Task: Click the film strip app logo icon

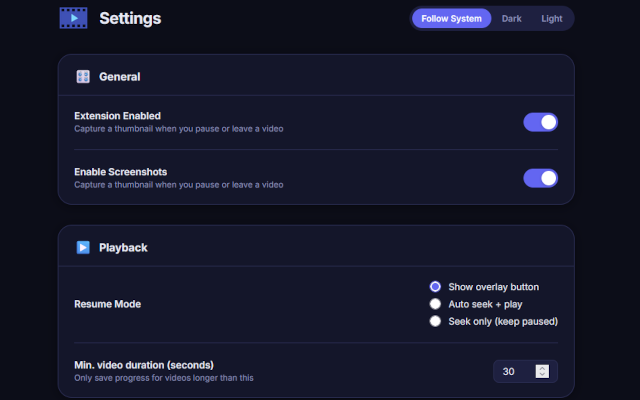Action: point(73,18)
